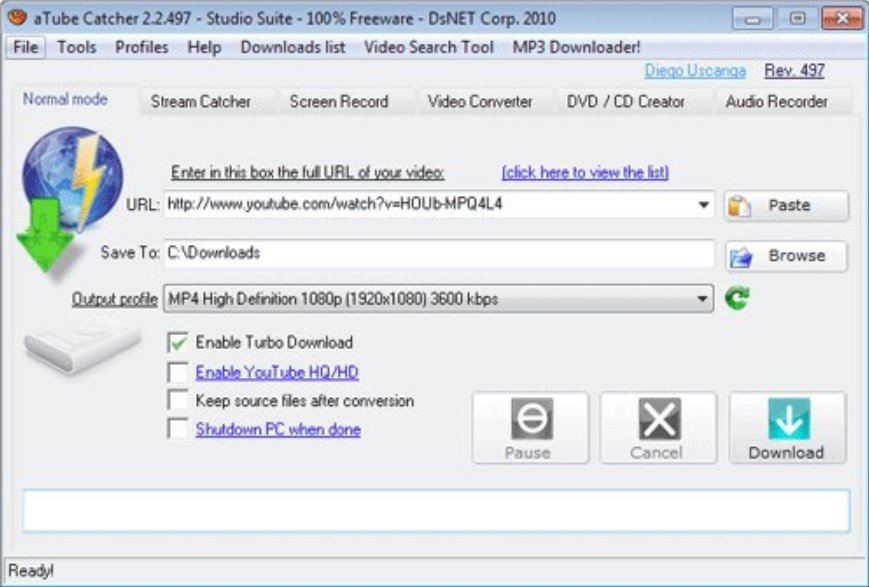
Task: Open the Enable YouTube HQ/HD link
Action: pos(277,372)
